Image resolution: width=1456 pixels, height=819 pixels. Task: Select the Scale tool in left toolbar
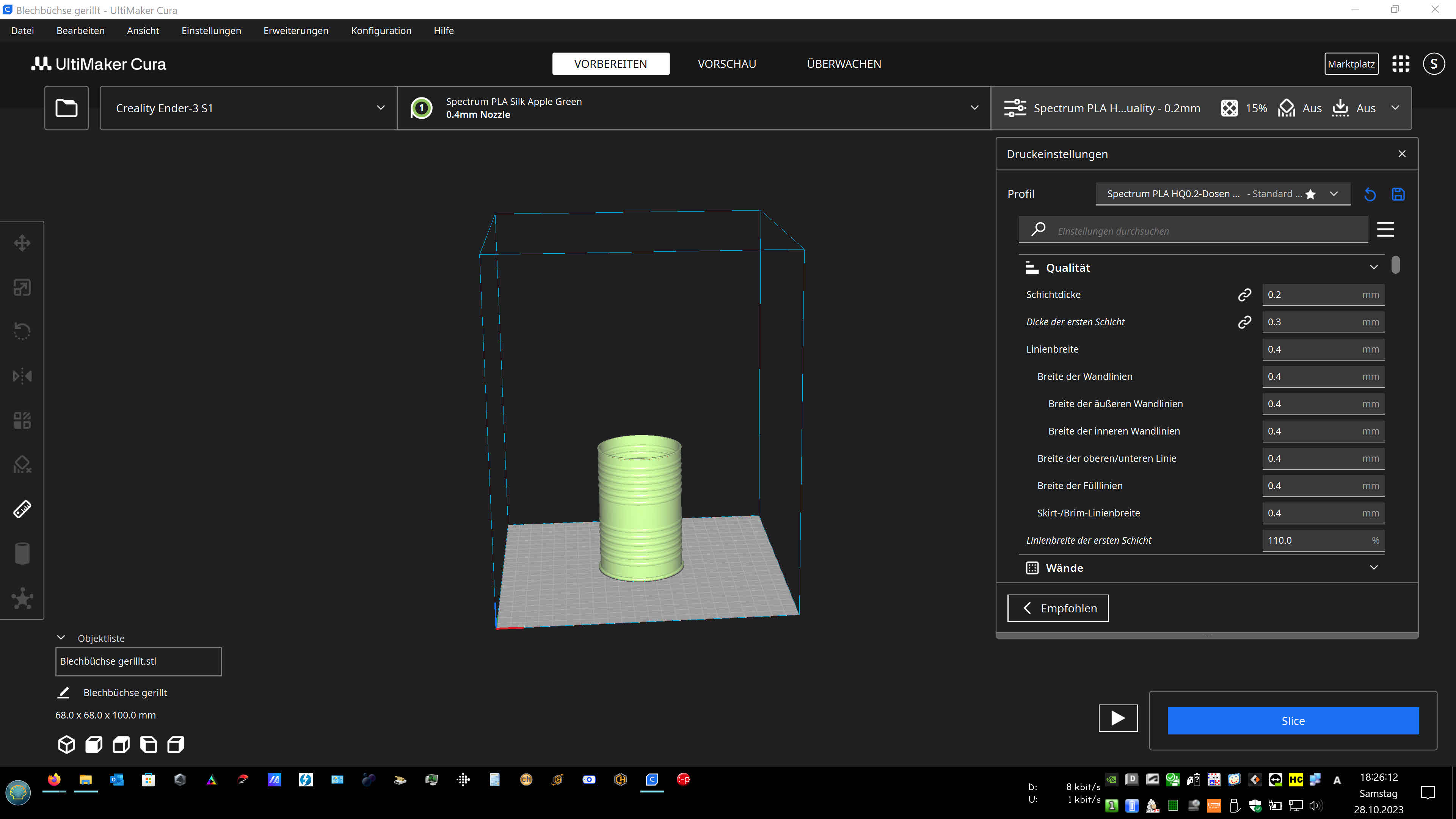22,287
